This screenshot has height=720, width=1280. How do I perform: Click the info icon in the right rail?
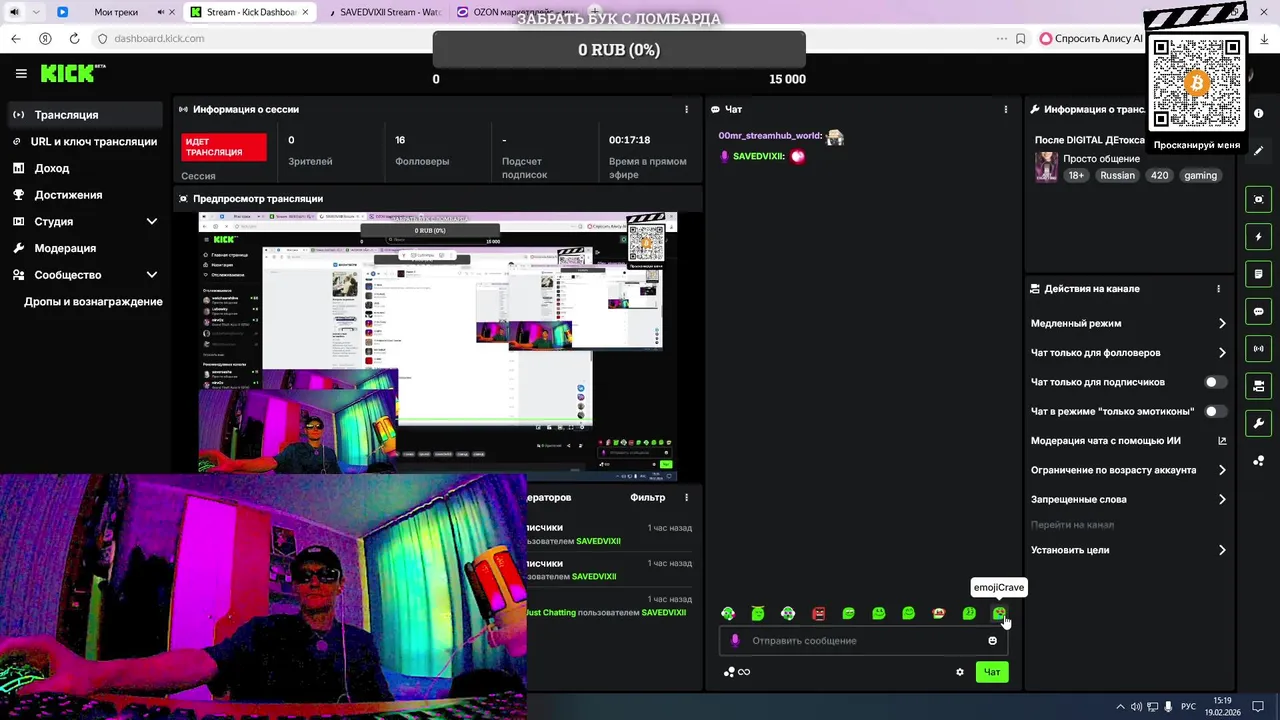[1259, 113]
